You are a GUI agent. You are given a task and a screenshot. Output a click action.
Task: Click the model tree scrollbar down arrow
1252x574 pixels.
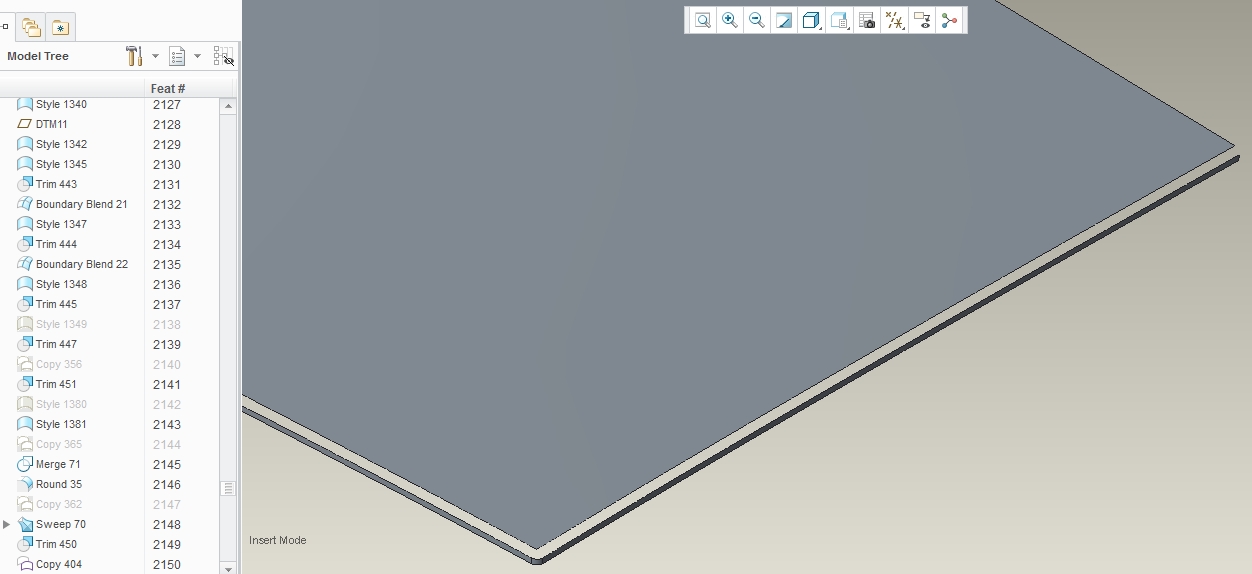click(228, 568)
